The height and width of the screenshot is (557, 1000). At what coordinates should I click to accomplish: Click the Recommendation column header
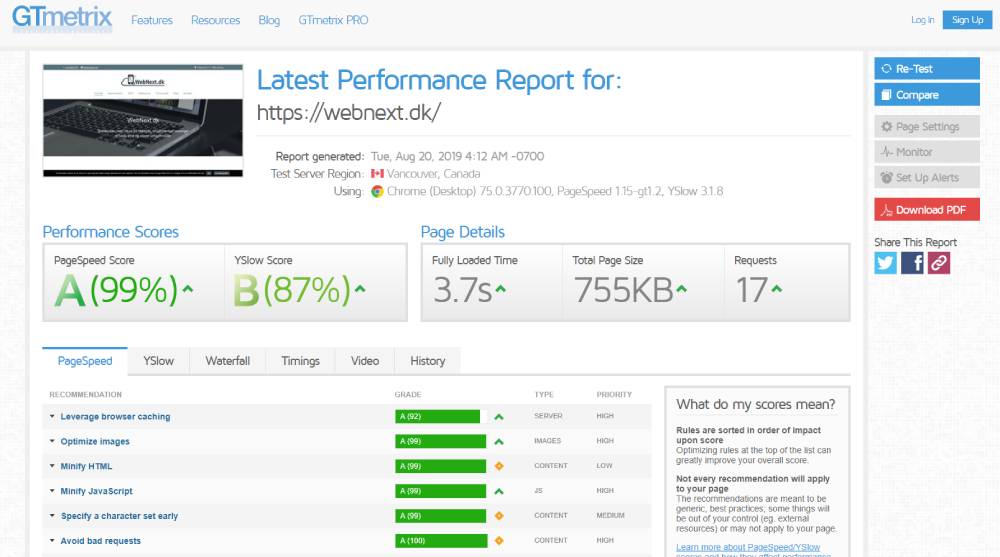[85, 395]
